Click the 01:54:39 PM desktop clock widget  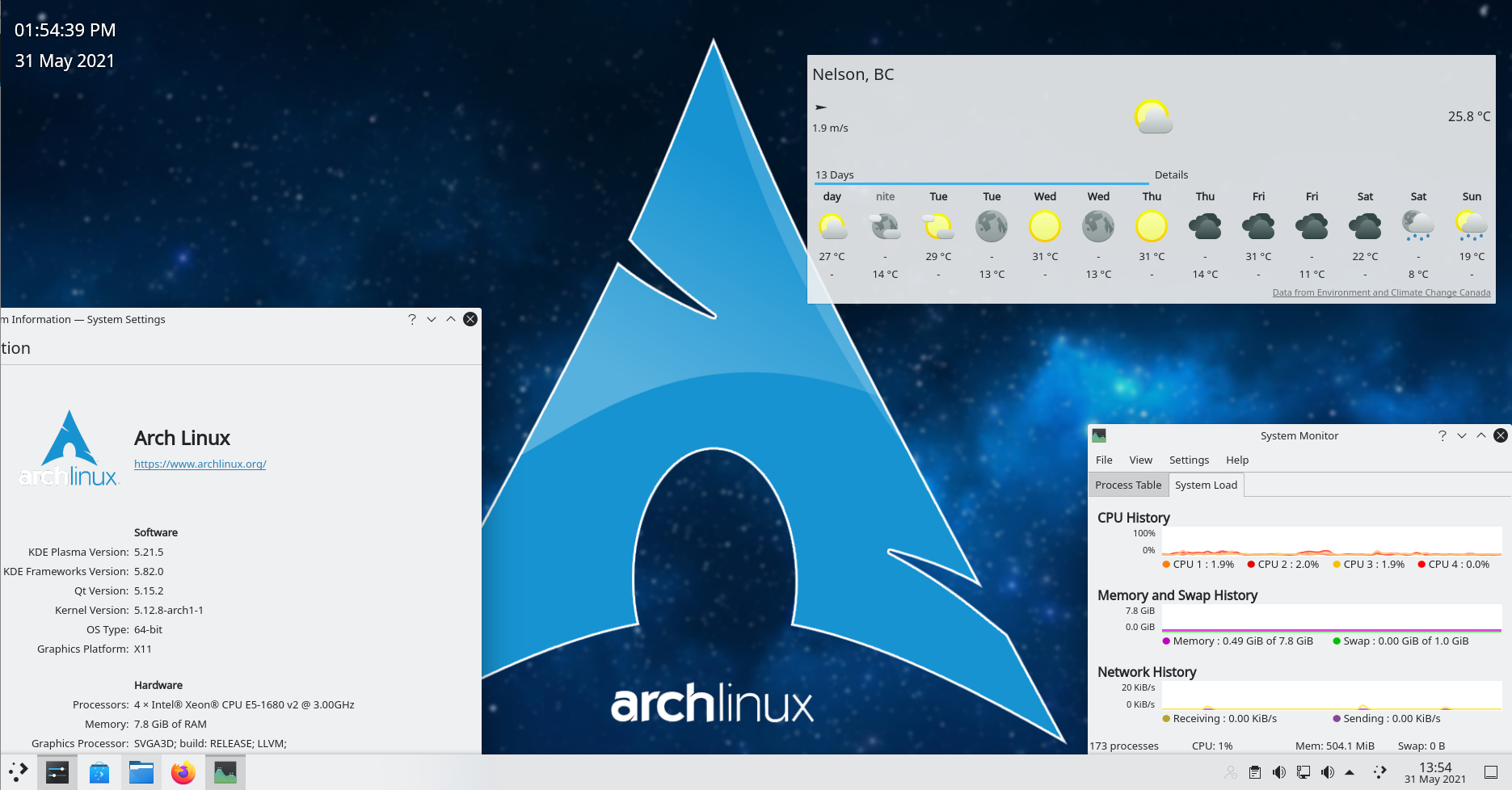65,30
